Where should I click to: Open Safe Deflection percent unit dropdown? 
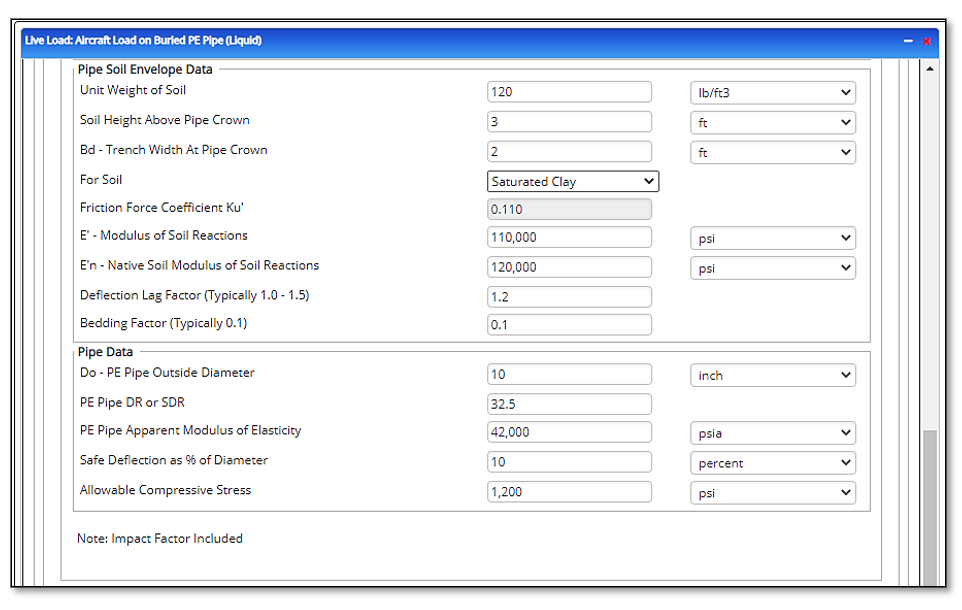[x=772, y=463]
